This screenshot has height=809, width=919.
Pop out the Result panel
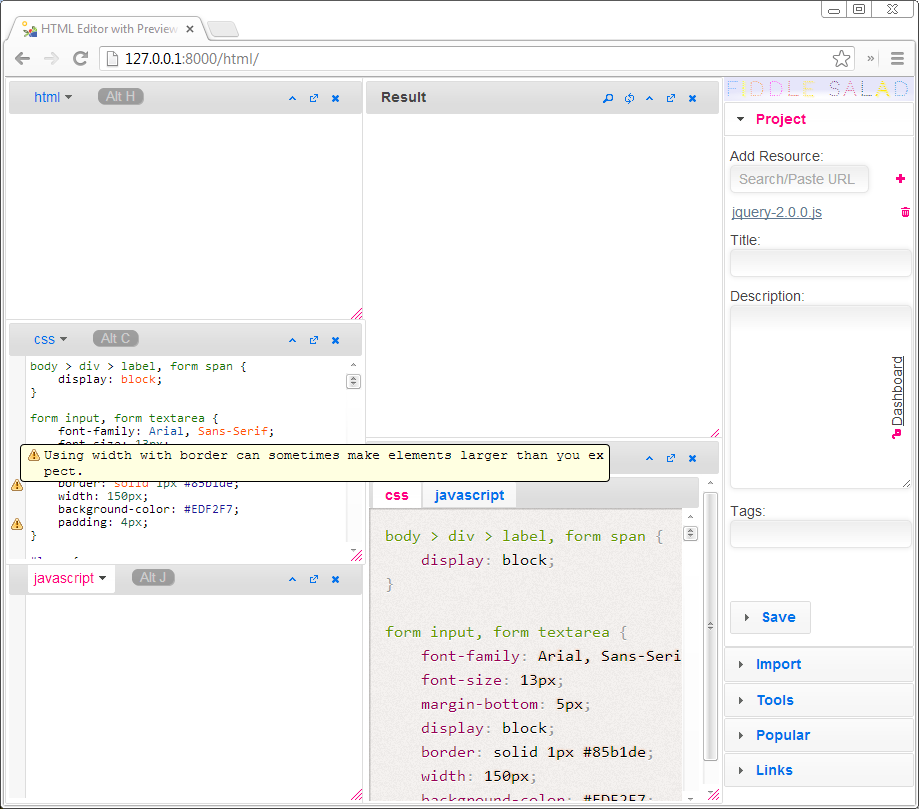click(x=671, y=98)
